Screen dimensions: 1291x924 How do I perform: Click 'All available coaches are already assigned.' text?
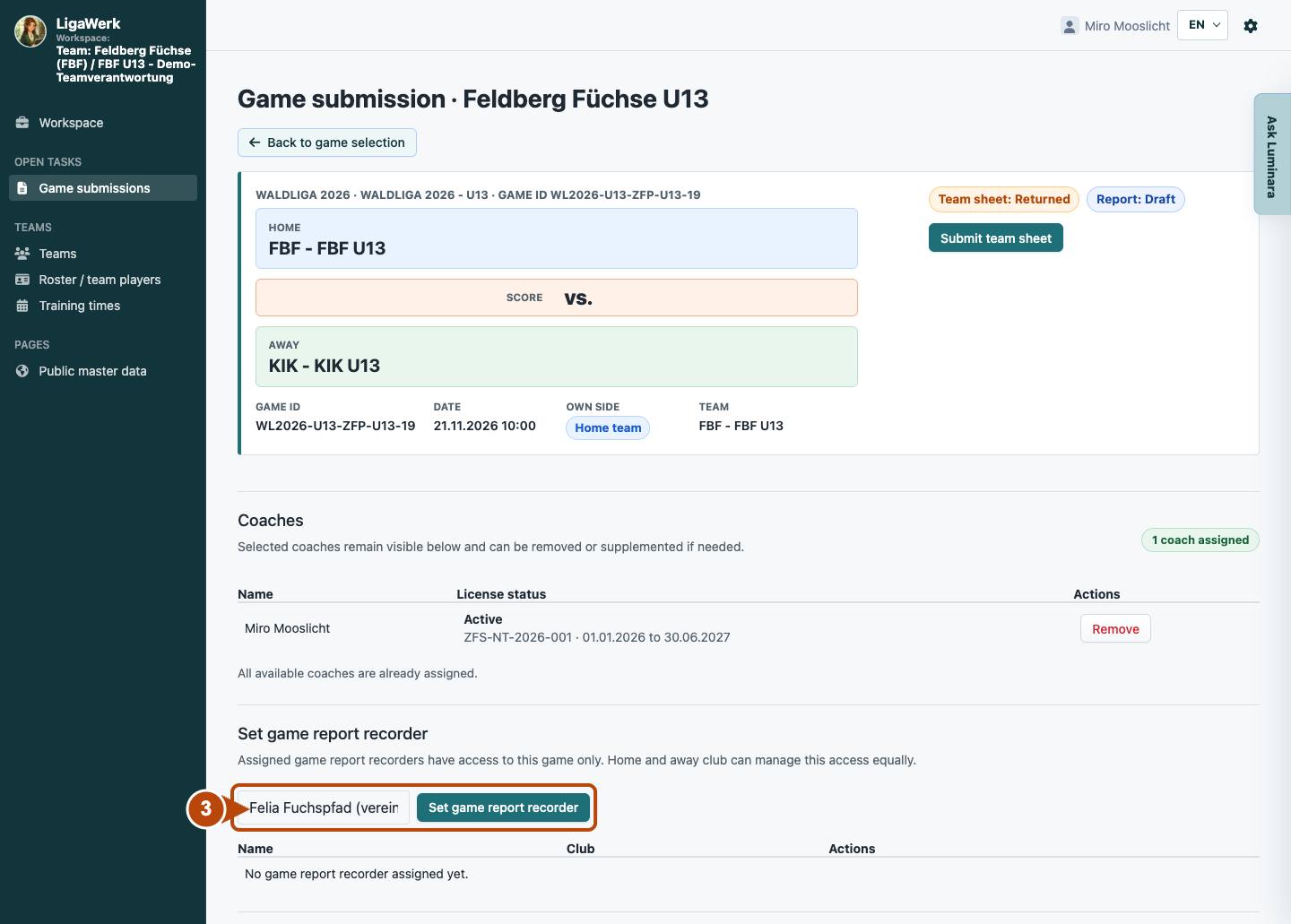click(x=358, y=673)
